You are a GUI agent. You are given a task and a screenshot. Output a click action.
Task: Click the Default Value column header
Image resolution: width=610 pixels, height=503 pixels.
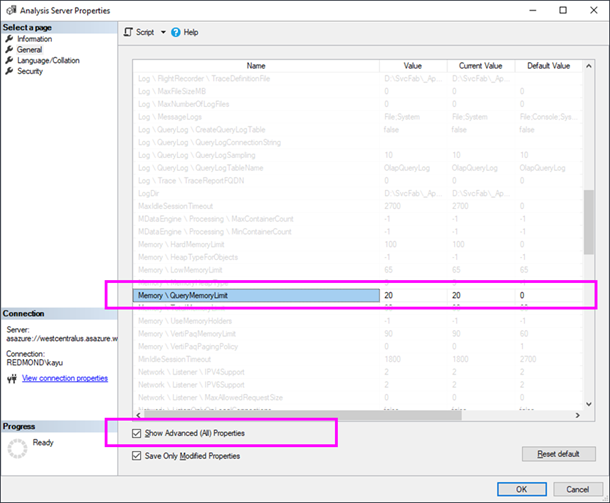549,66
